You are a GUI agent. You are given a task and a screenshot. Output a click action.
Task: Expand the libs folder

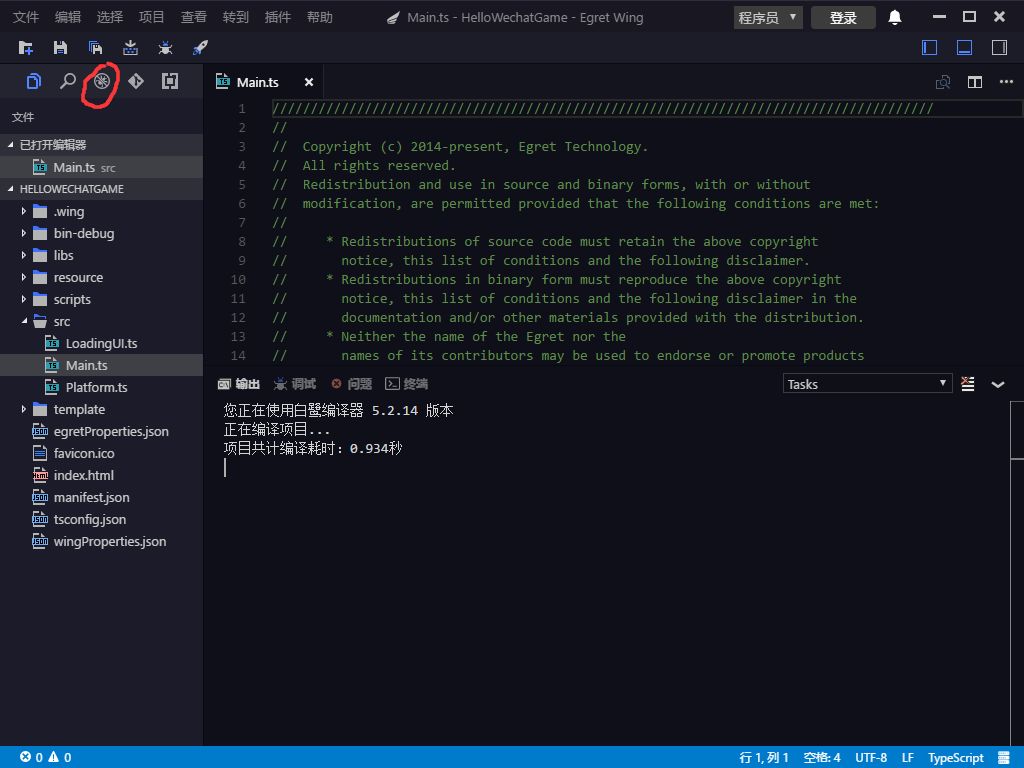(x=24, y=255)
